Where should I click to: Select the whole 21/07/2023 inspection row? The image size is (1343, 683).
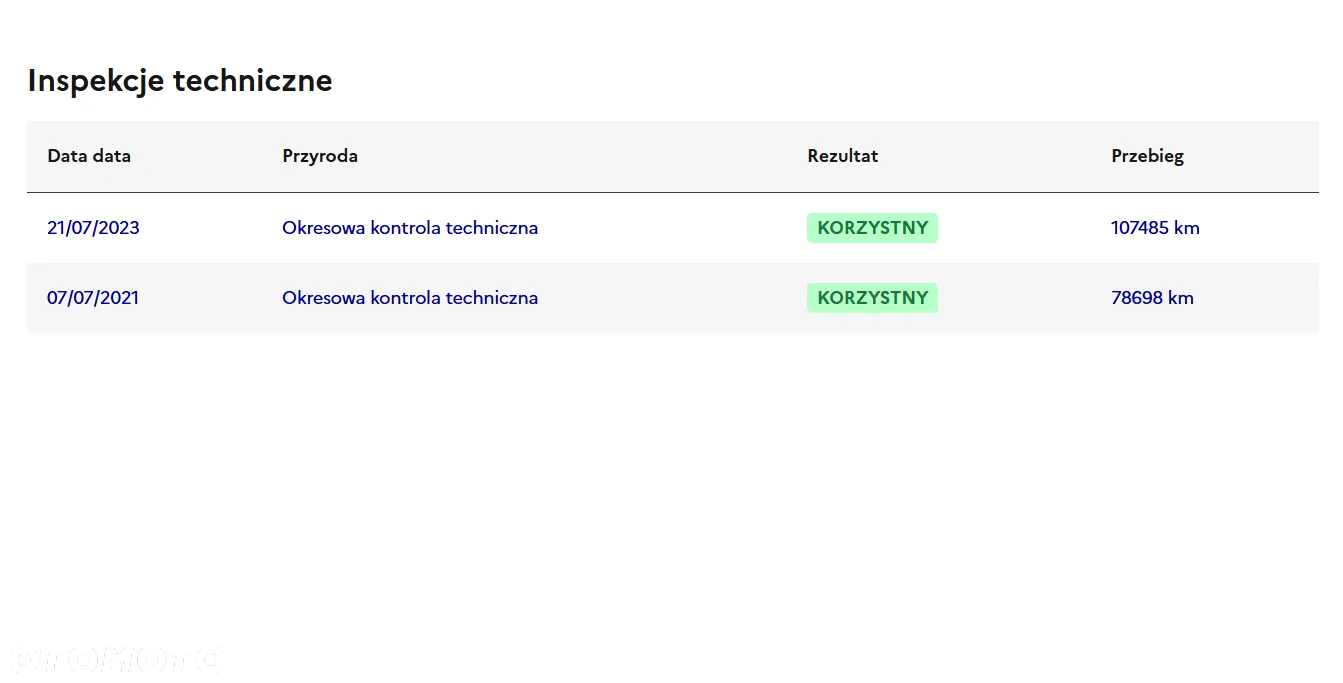[x=672, y=228]
